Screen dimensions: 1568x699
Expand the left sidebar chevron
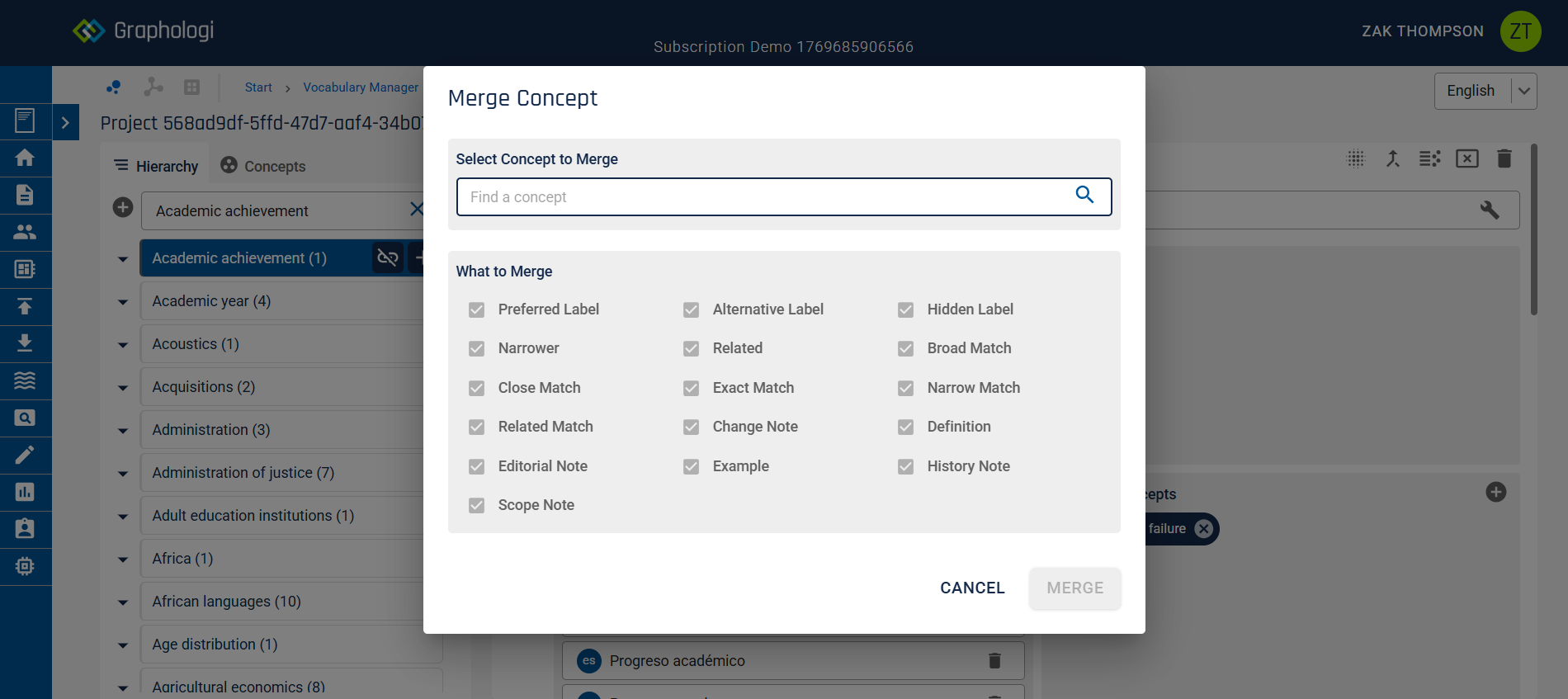[65, 122]
